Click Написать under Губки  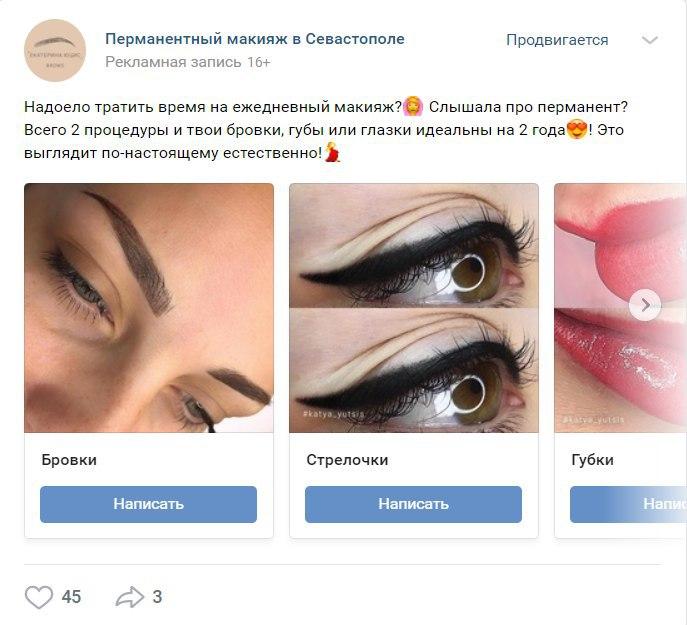[x=628, y=504]
